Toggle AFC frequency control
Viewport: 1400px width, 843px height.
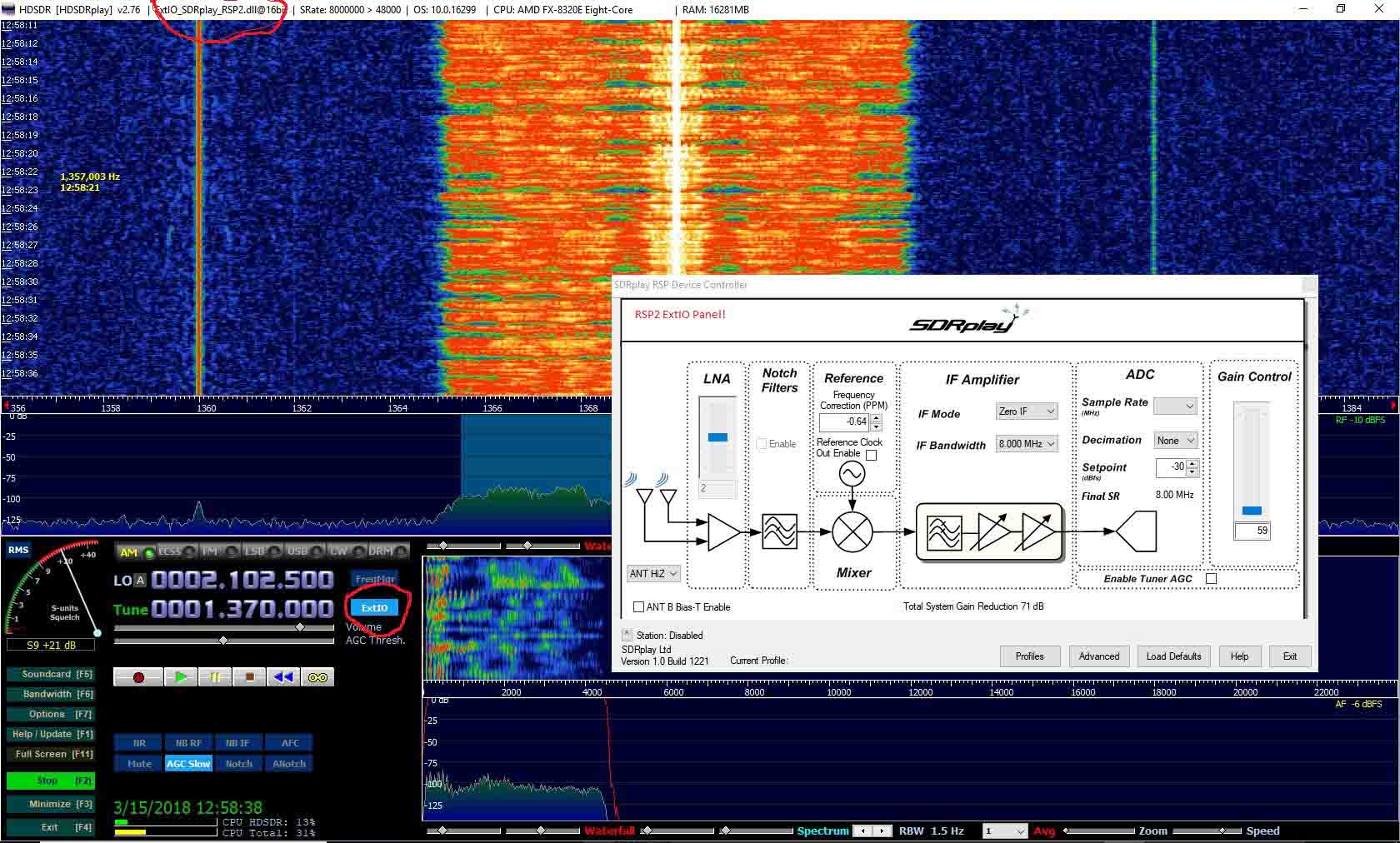[290, 743]
